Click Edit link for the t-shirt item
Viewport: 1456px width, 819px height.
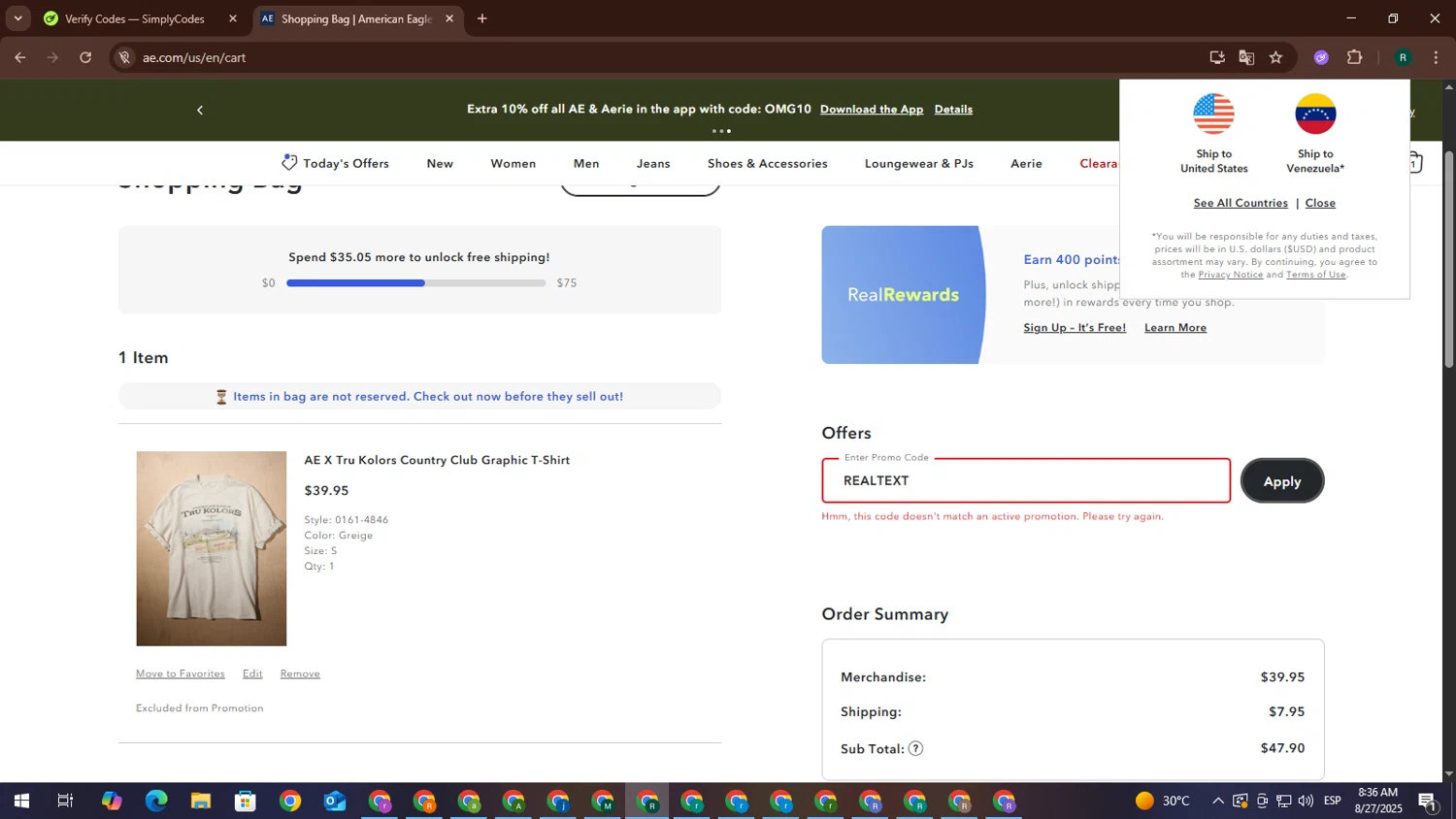coord(252,673)
